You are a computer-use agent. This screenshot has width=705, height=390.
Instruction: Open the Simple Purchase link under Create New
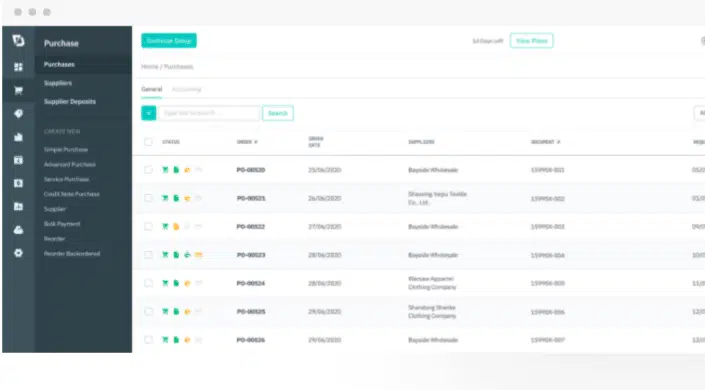(66, 149)
